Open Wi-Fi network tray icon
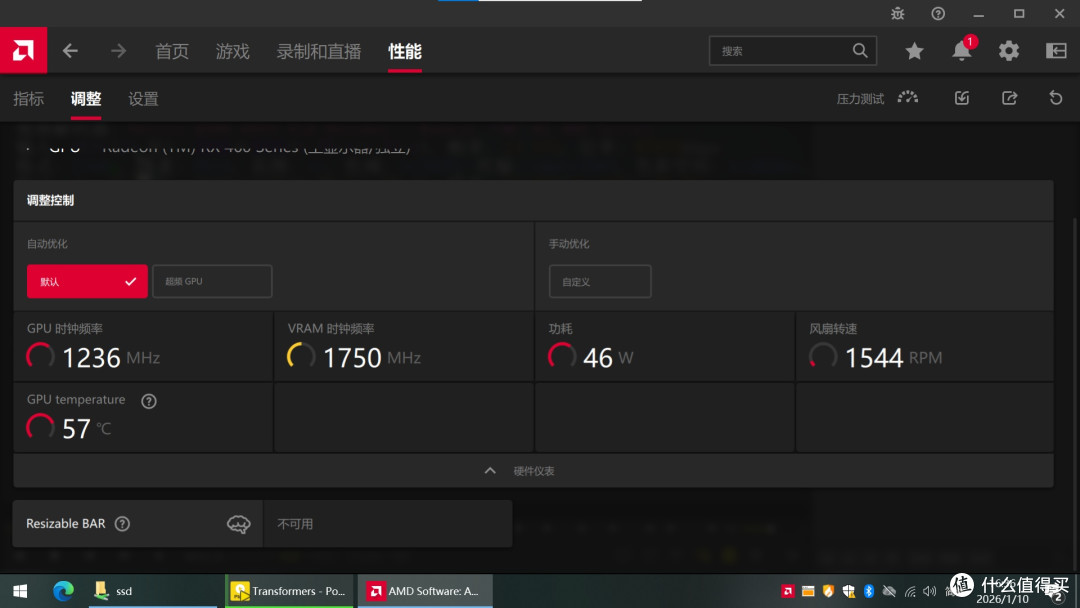1080x608 pixels. click(x=910, y=591)
